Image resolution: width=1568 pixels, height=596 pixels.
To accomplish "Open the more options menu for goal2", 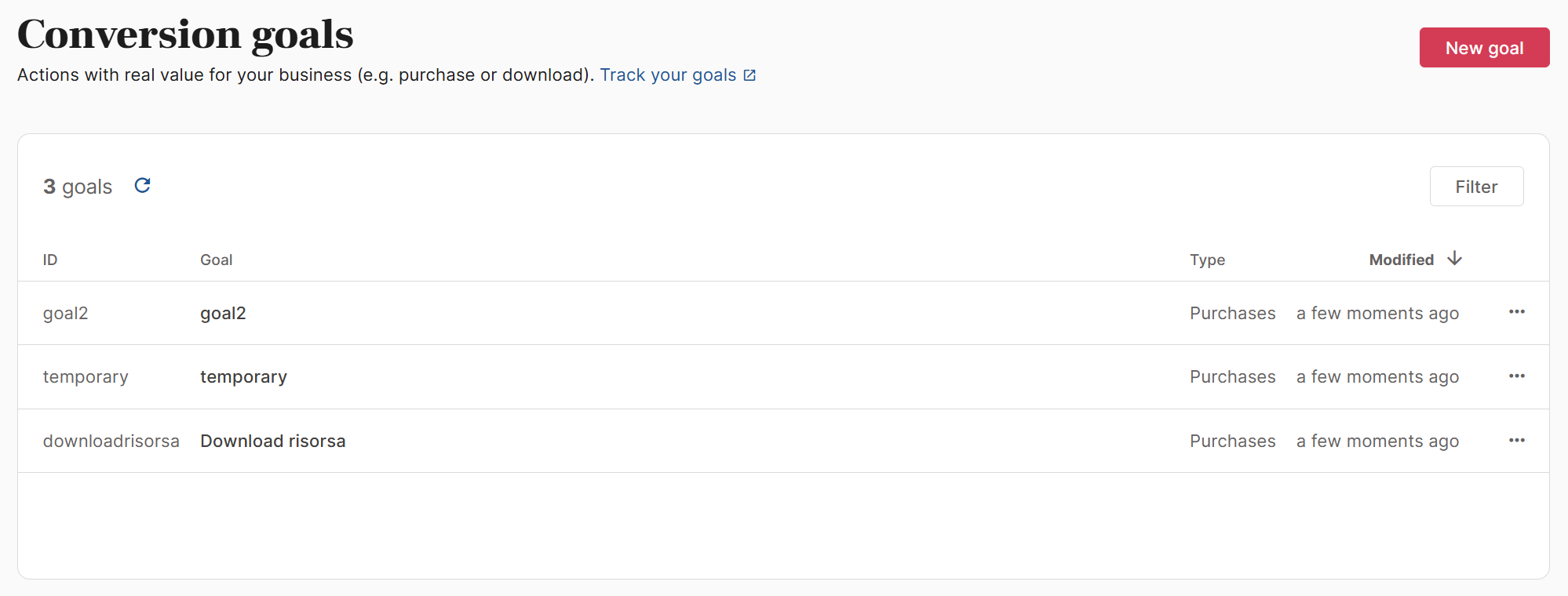I will coord(1516,312).
